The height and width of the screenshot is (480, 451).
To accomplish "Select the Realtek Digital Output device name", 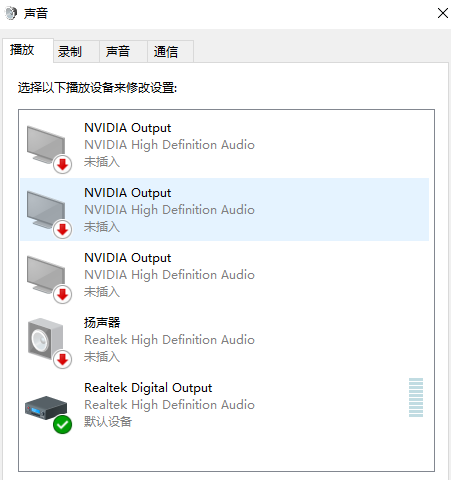I will coord(148,388).
